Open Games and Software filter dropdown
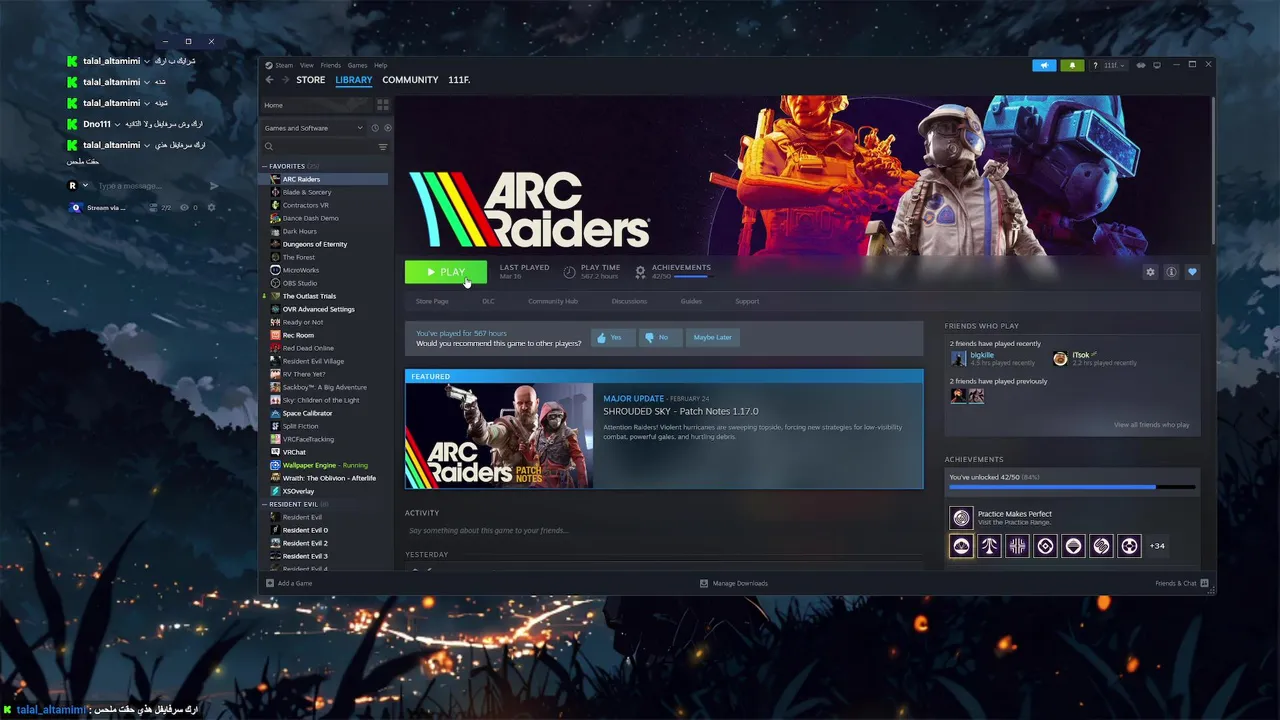 [313, 128]
